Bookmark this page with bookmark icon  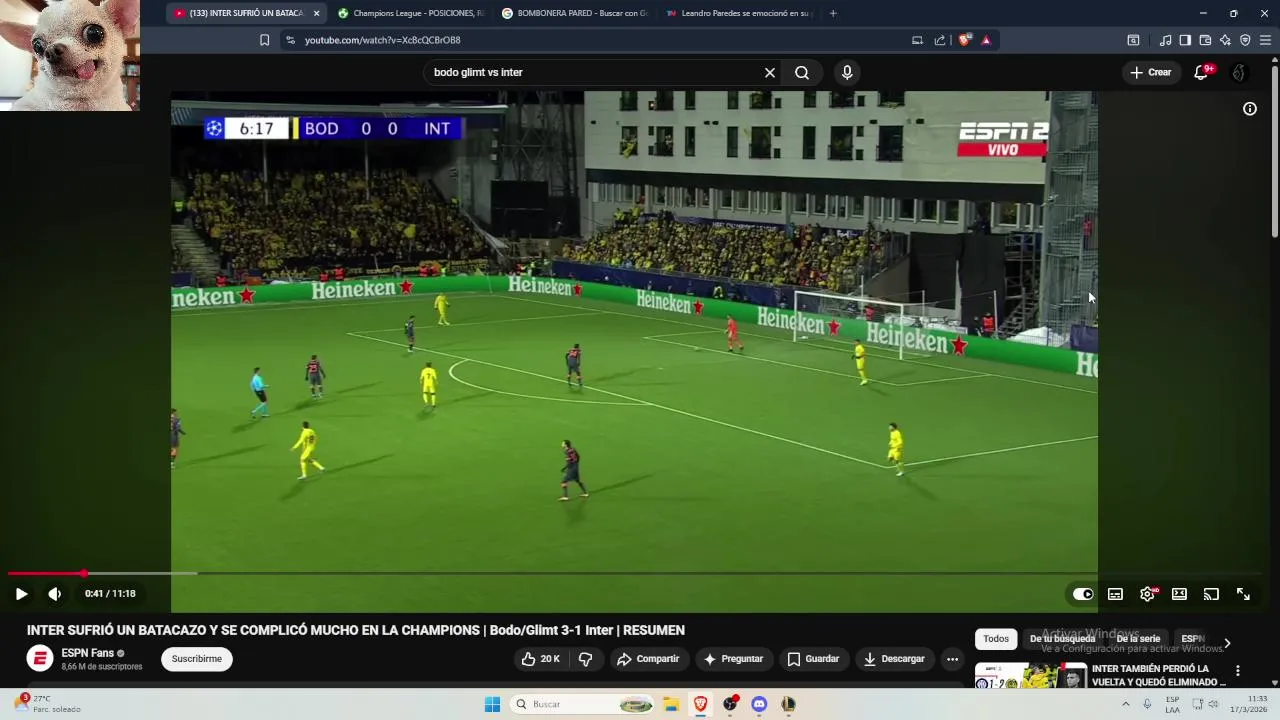(x=264, y=40)
